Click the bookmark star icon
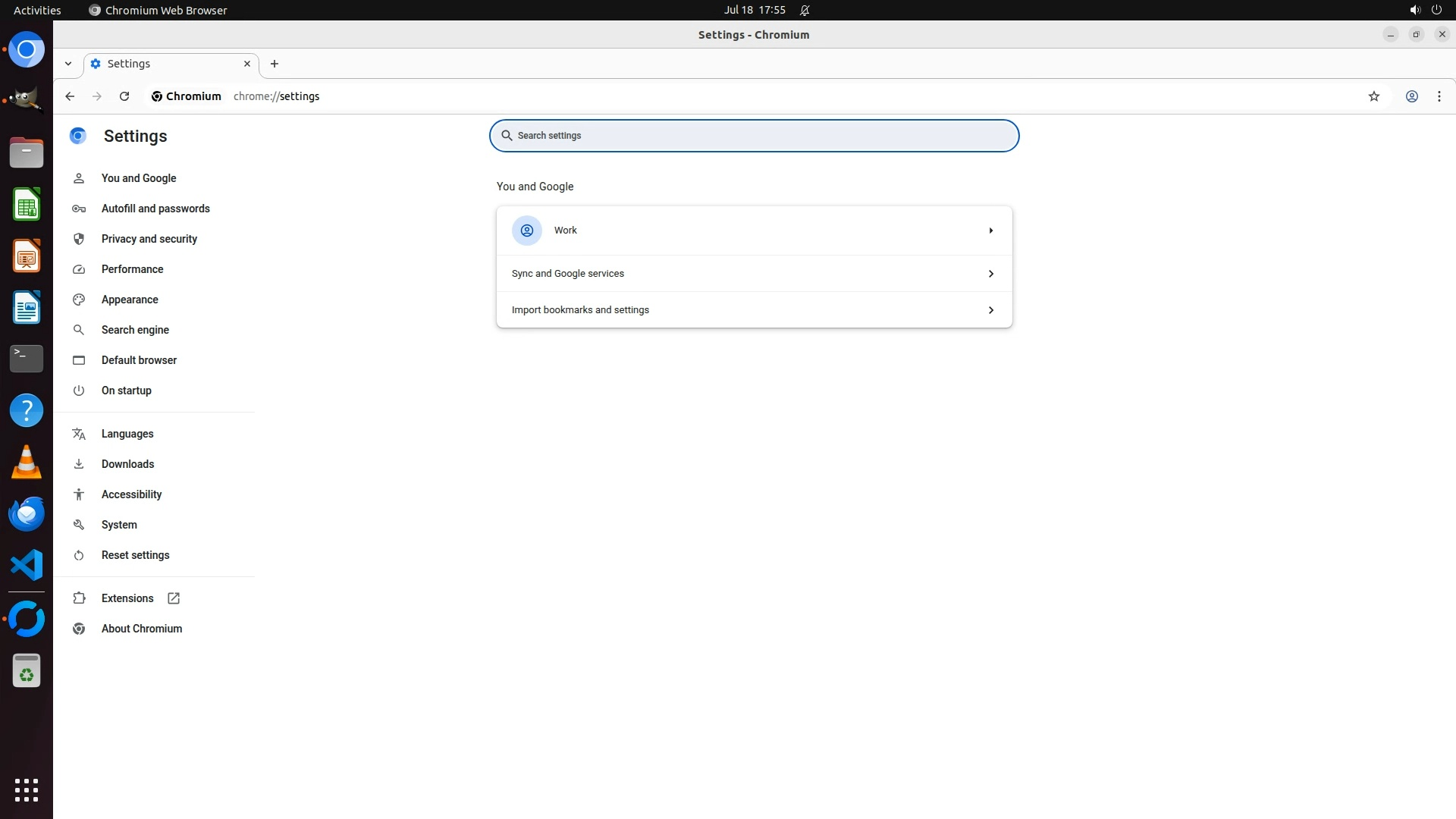The height and width of the screenshot is (819, 1456). (1373, 96)
